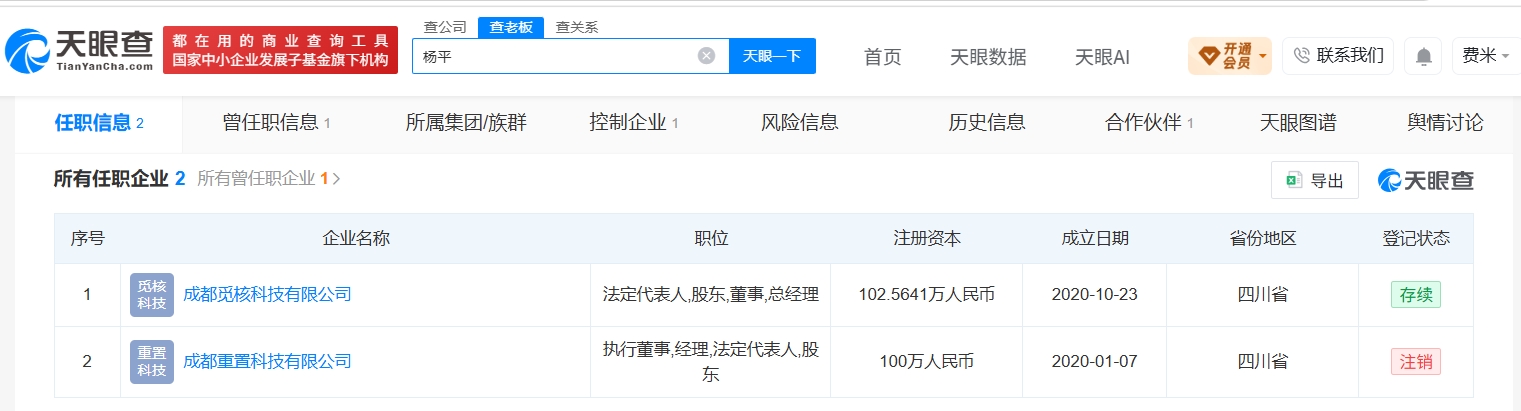Clear the search field text
Screen dimensions: 1521x411
[706, 56]
